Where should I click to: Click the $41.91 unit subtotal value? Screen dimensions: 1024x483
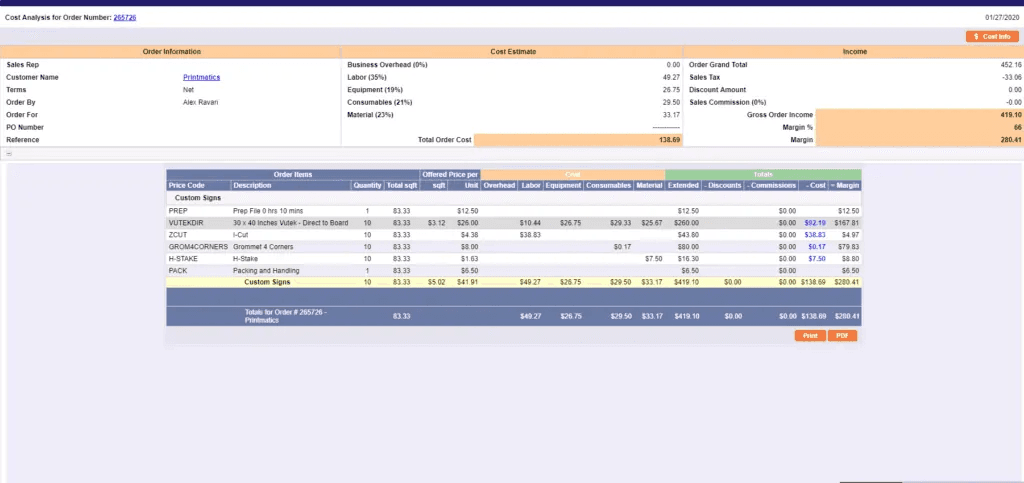[x=468, y=283]
